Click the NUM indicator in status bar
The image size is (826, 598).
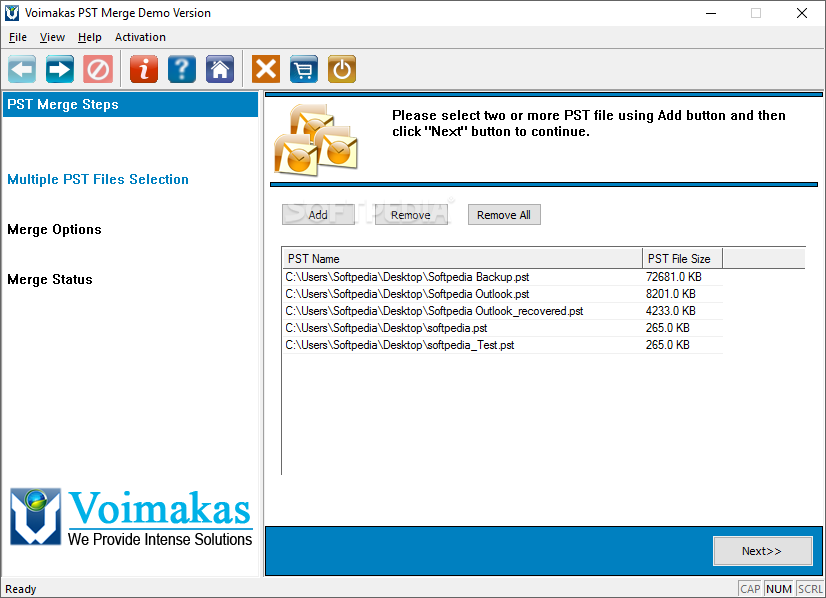click(779, 589)
